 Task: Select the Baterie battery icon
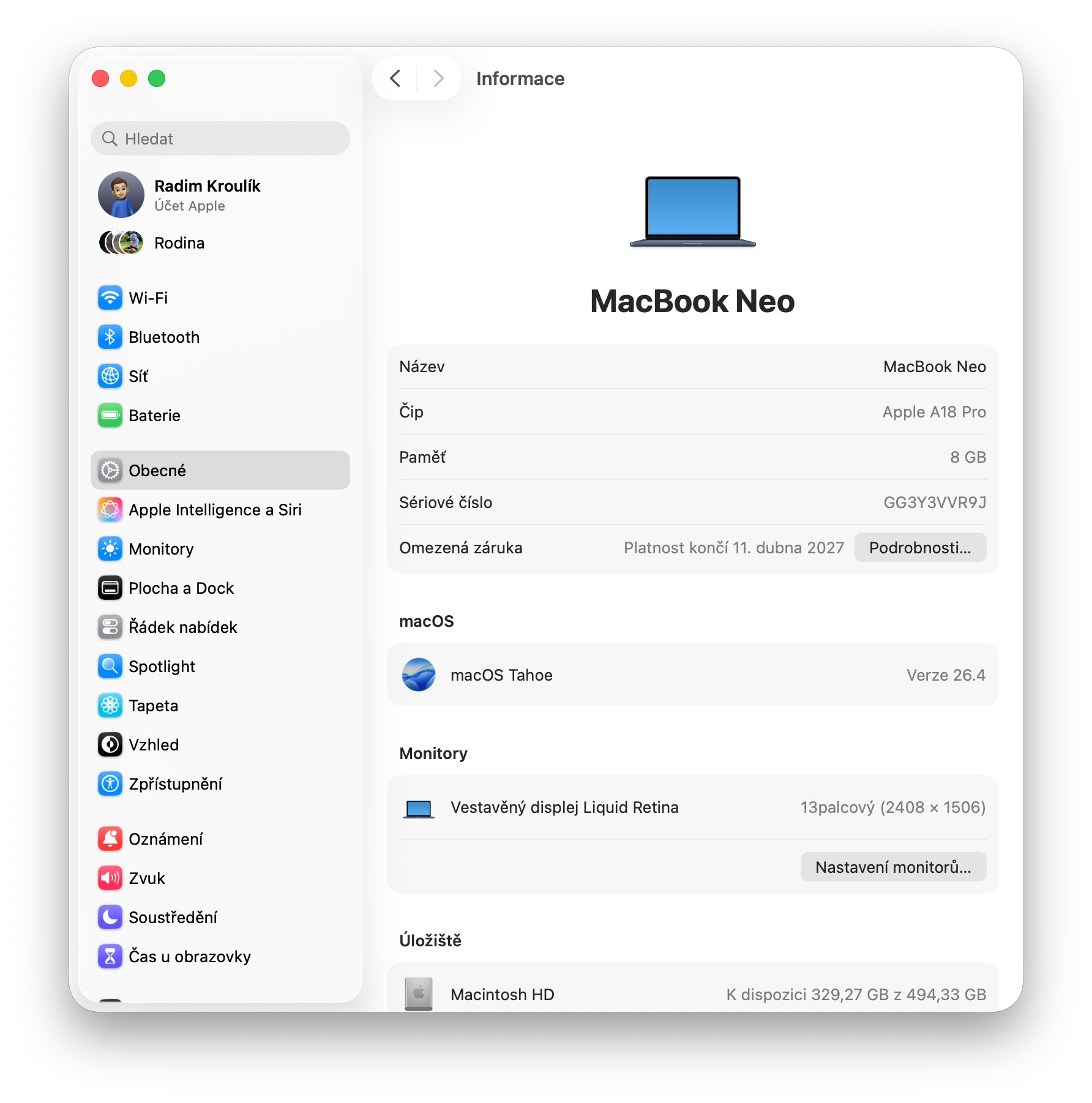110,416
